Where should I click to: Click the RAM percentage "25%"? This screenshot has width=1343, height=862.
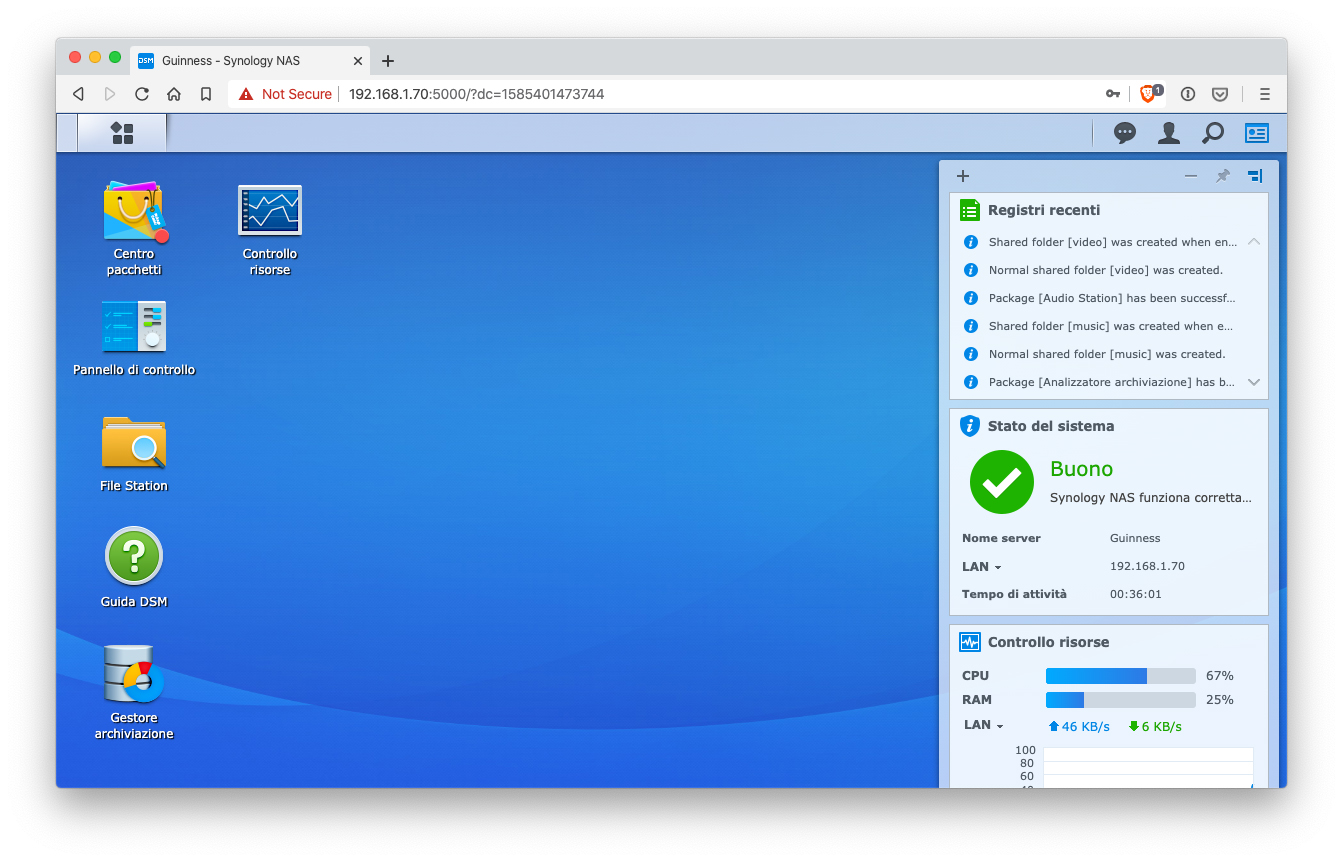1220,700
